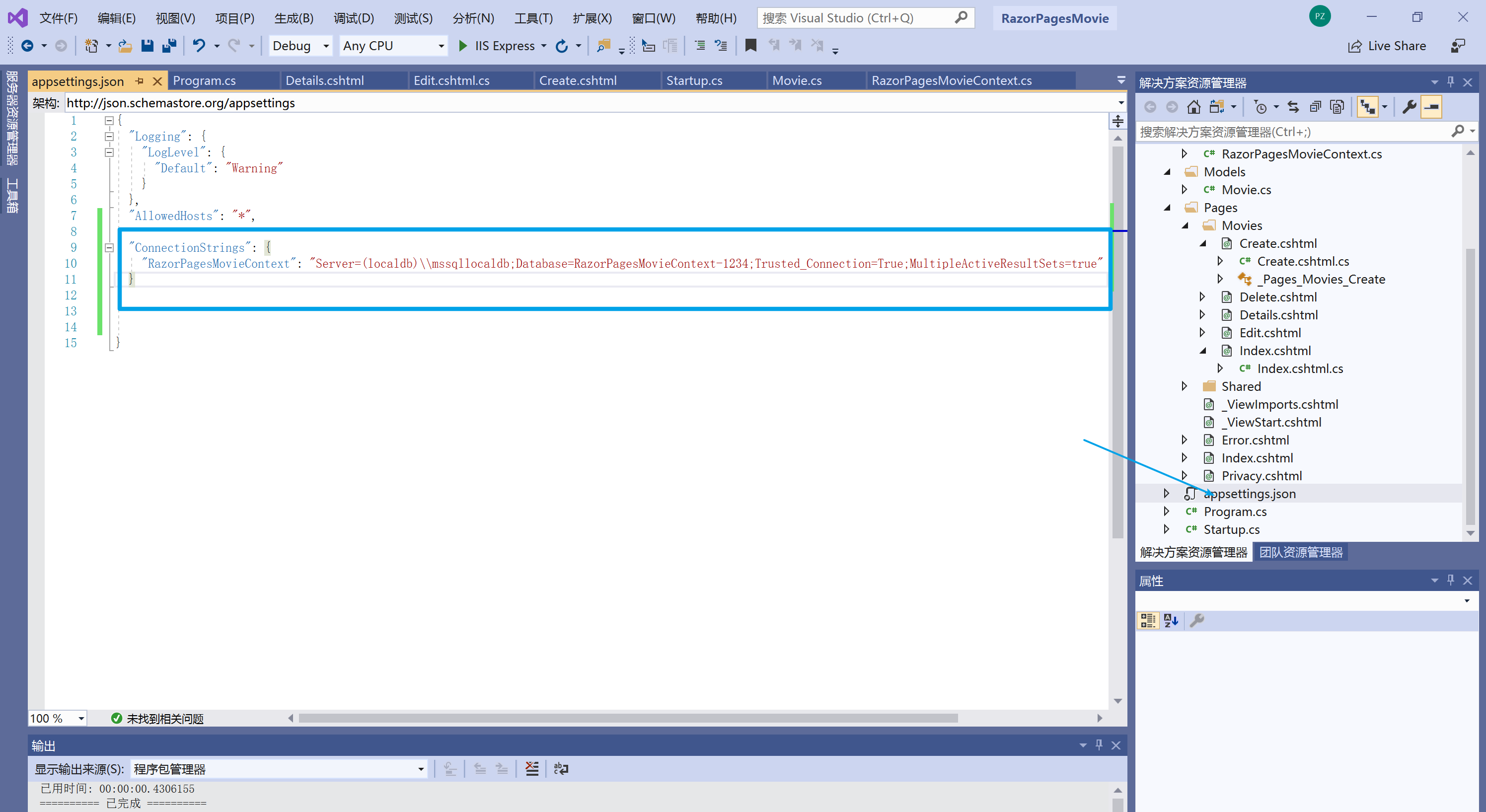Open the 调试(D) menu

[x=353, y=18]
